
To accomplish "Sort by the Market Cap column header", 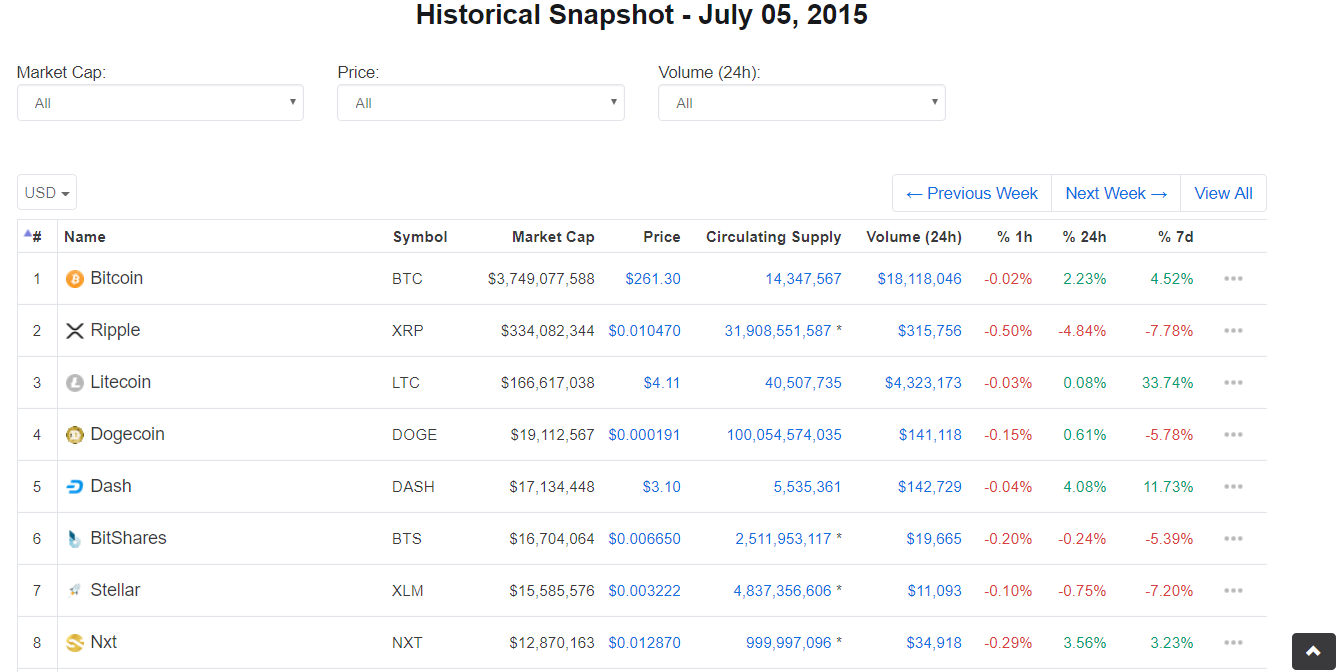I will (x=553, y=237).
